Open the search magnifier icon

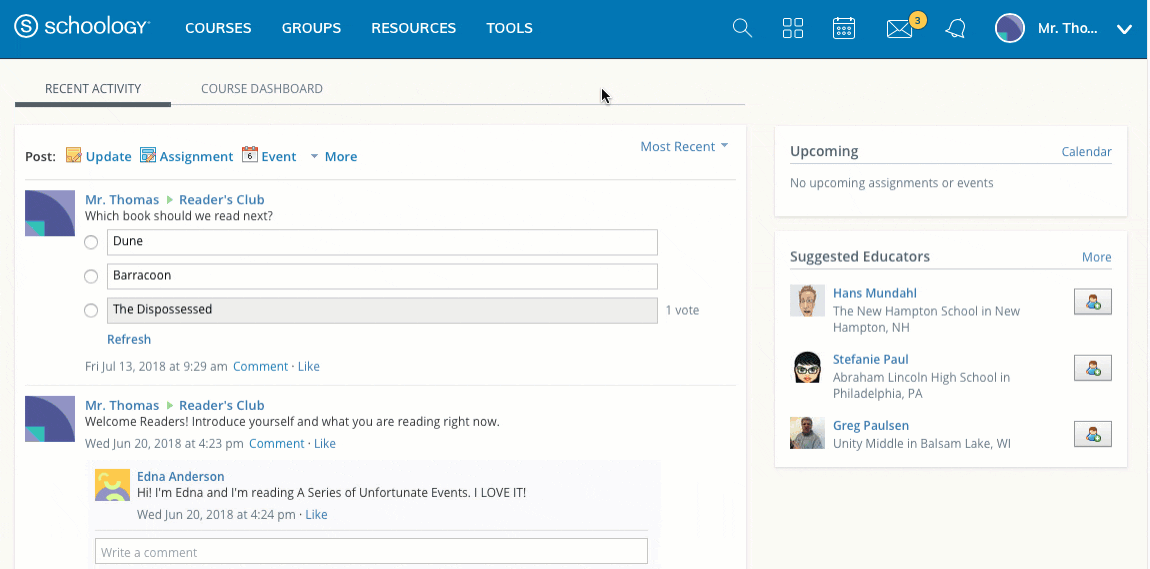click(742, 29)
